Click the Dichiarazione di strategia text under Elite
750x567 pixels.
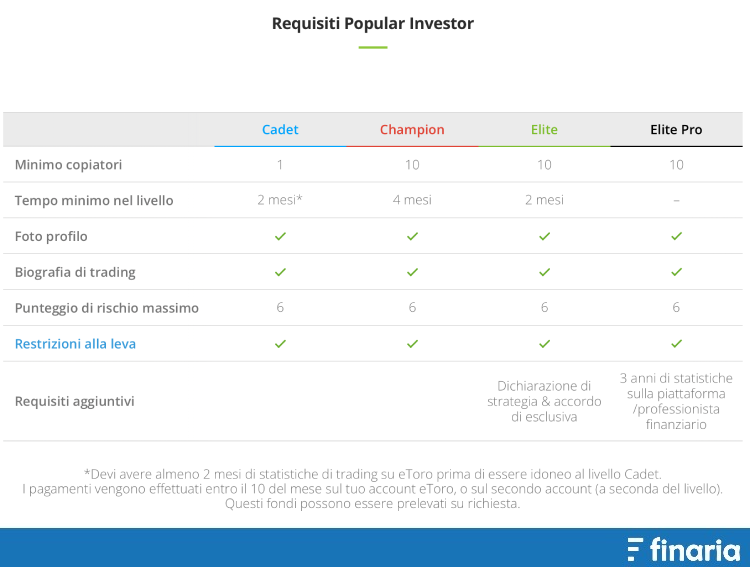544,401
